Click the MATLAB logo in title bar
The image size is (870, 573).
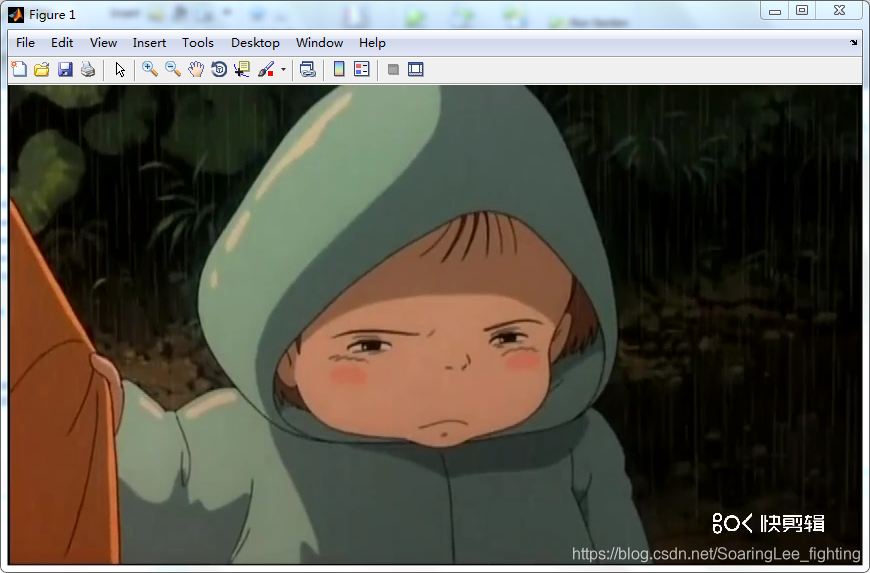(x=16, y=14)
